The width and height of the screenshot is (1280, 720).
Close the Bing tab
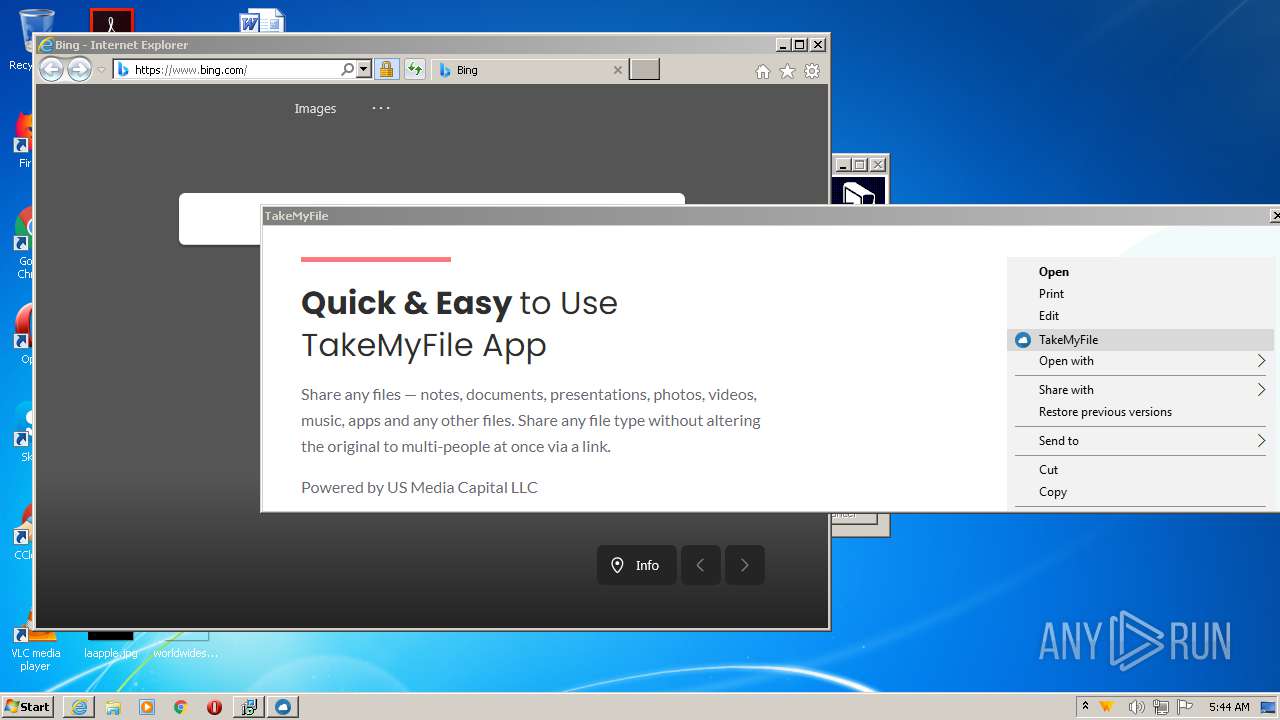(617, 70)
